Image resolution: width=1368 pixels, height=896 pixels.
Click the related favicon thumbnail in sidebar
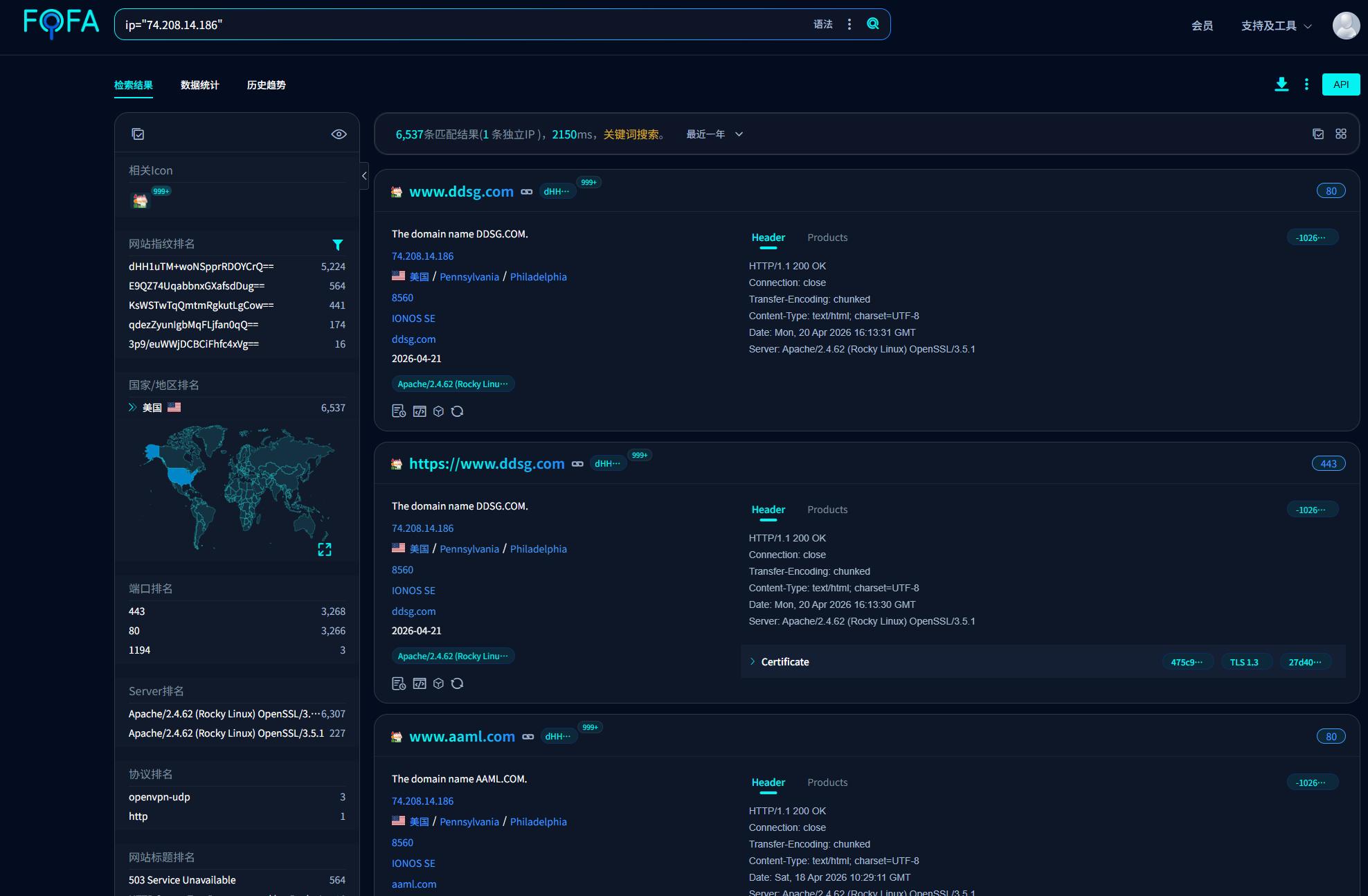coord(141,201)
